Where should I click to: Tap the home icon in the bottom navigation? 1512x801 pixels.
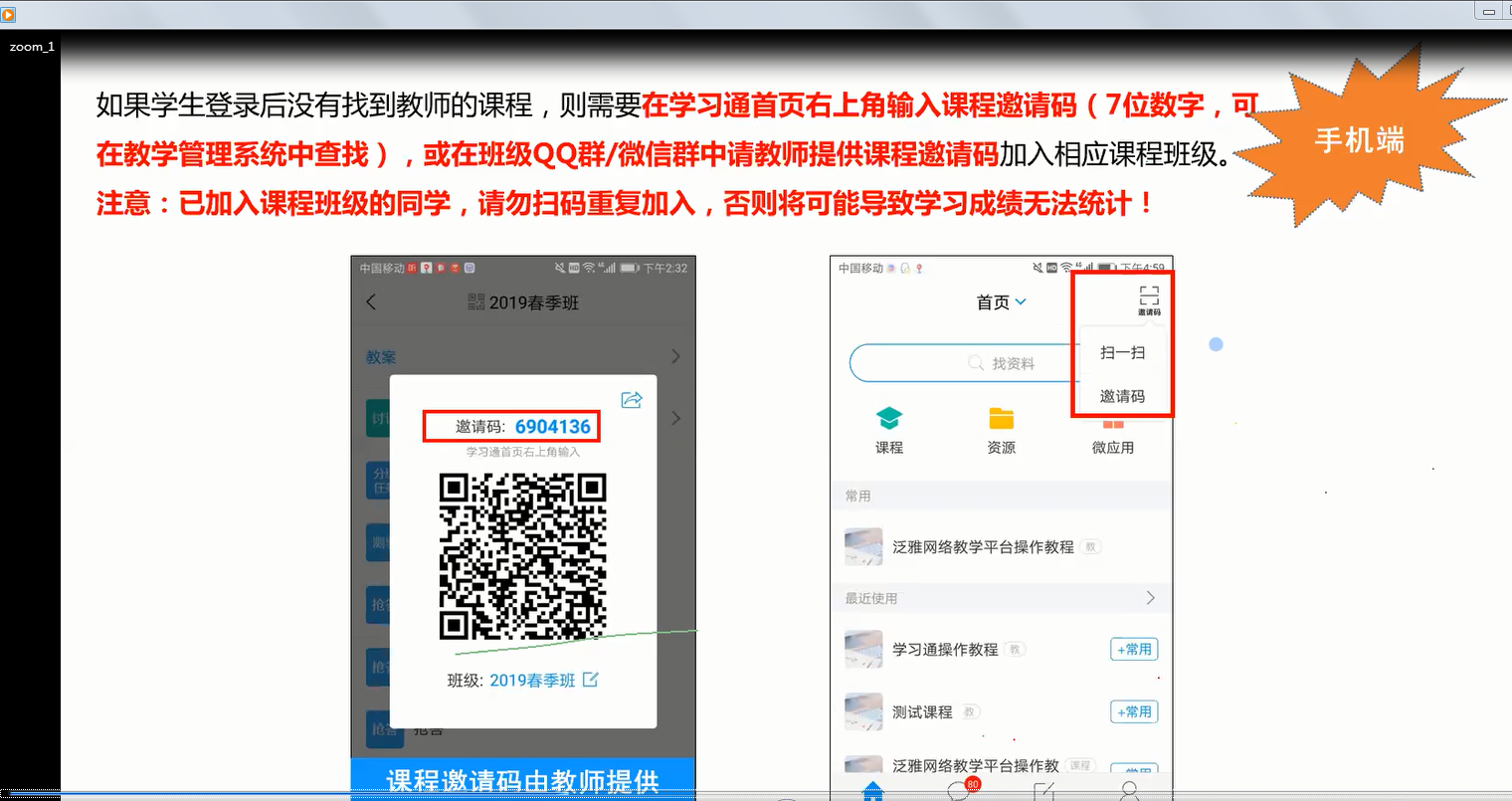click(872, 791)
